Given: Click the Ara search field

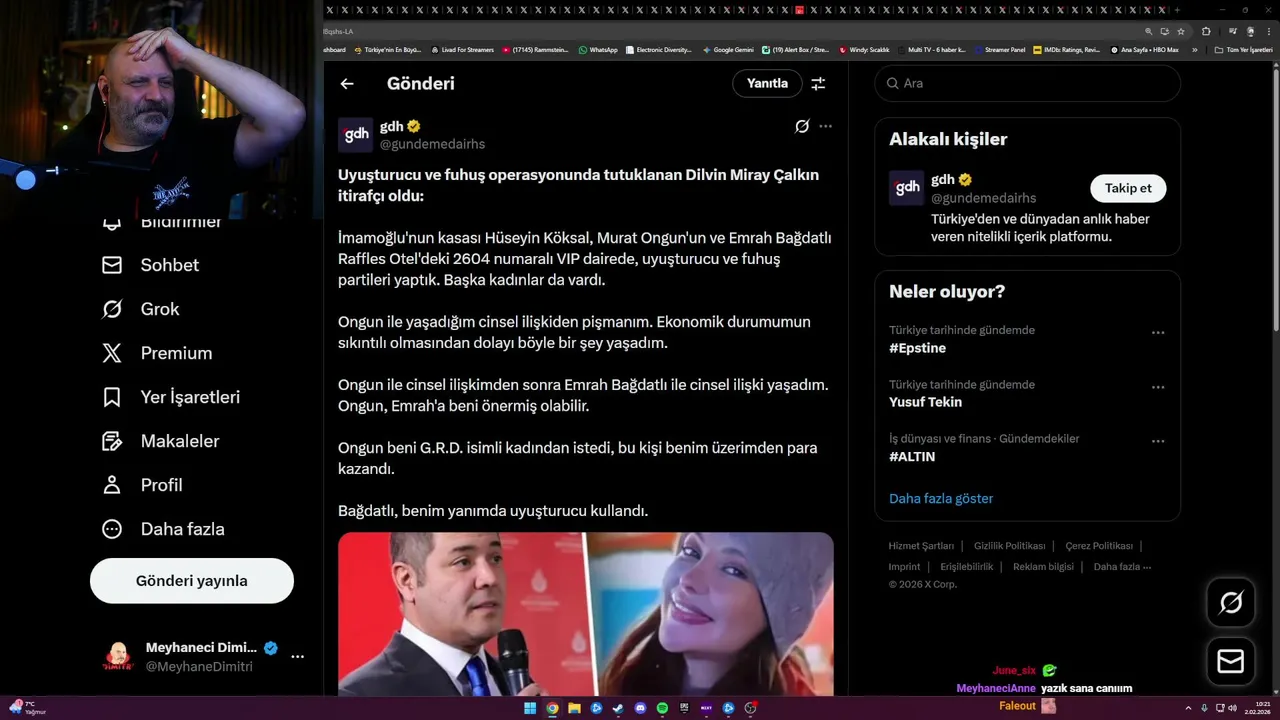Looking at the screenshot, I should pos(1027,84).
